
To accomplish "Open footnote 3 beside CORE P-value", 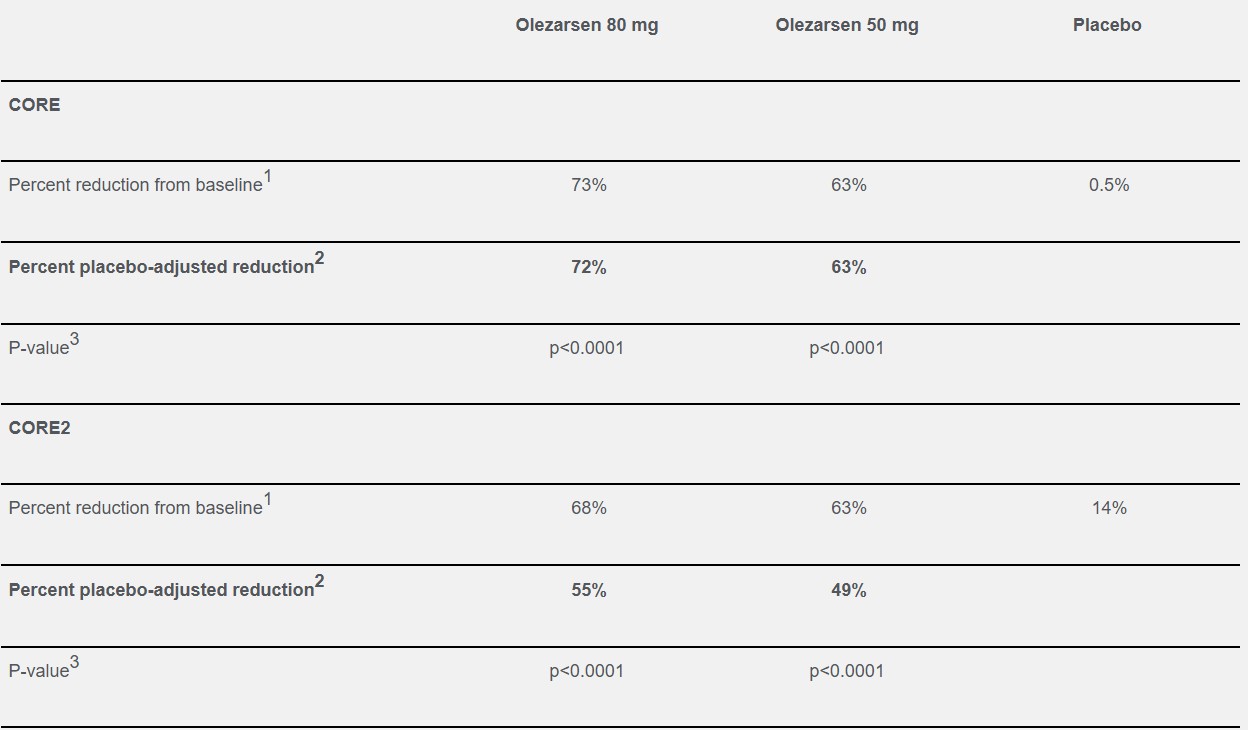I will click(75, 340).
